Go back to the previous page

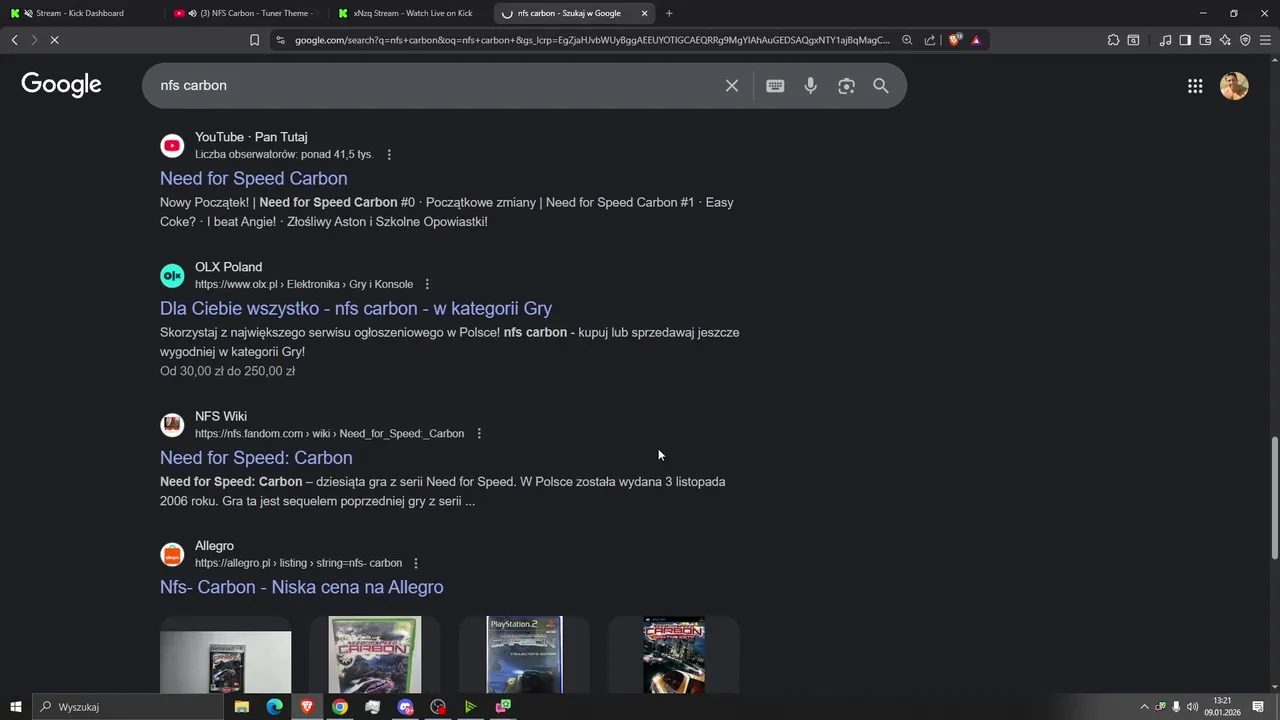(14, 40)
